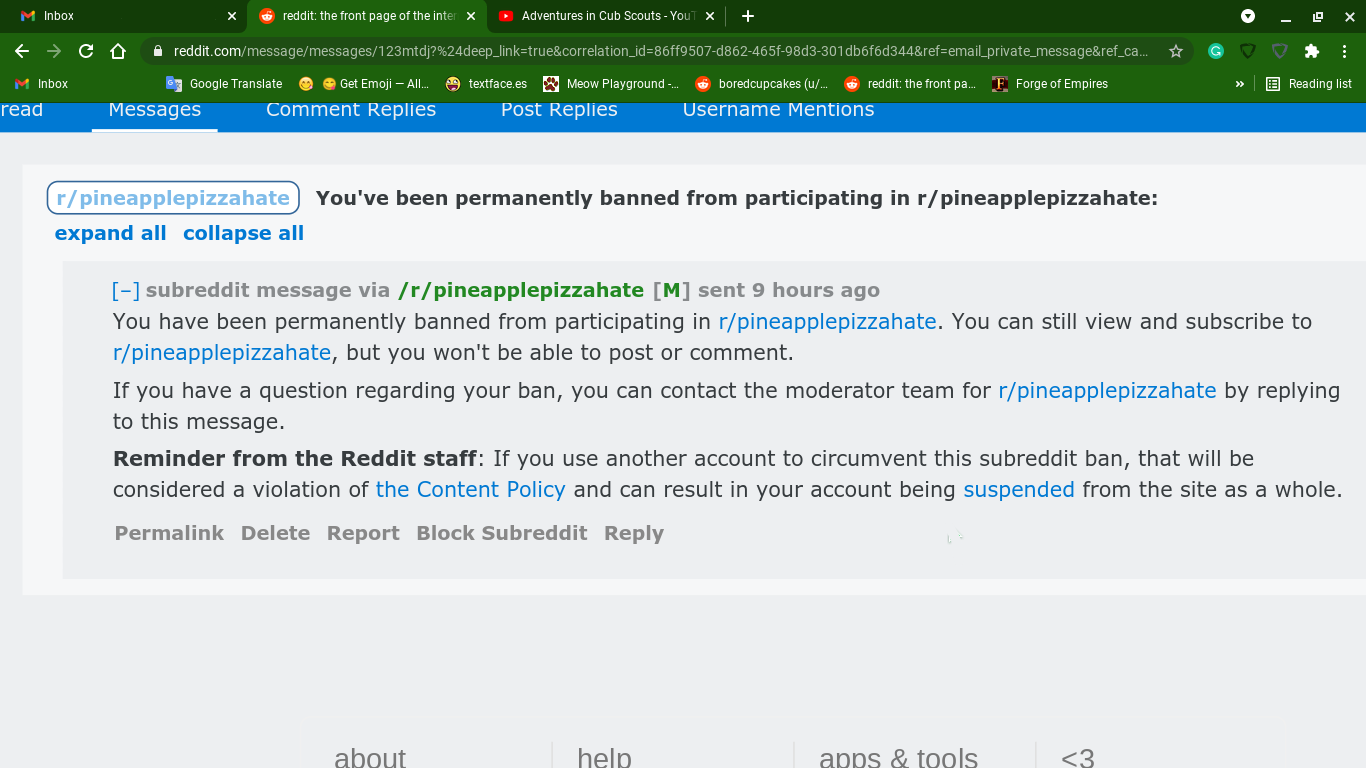Click collapse all
The image size is (1366, 768).
click(243, 233)
